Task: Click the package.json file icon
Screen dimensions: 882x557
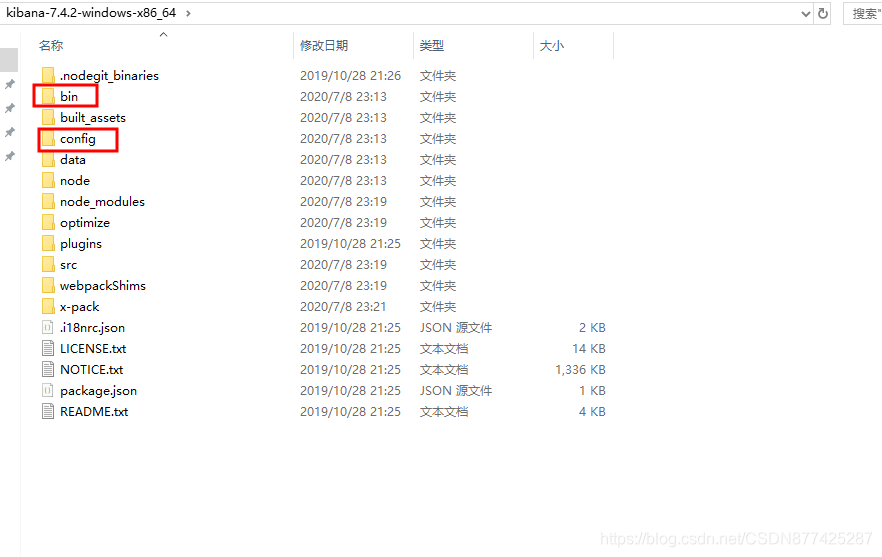Action: (48, 390)
